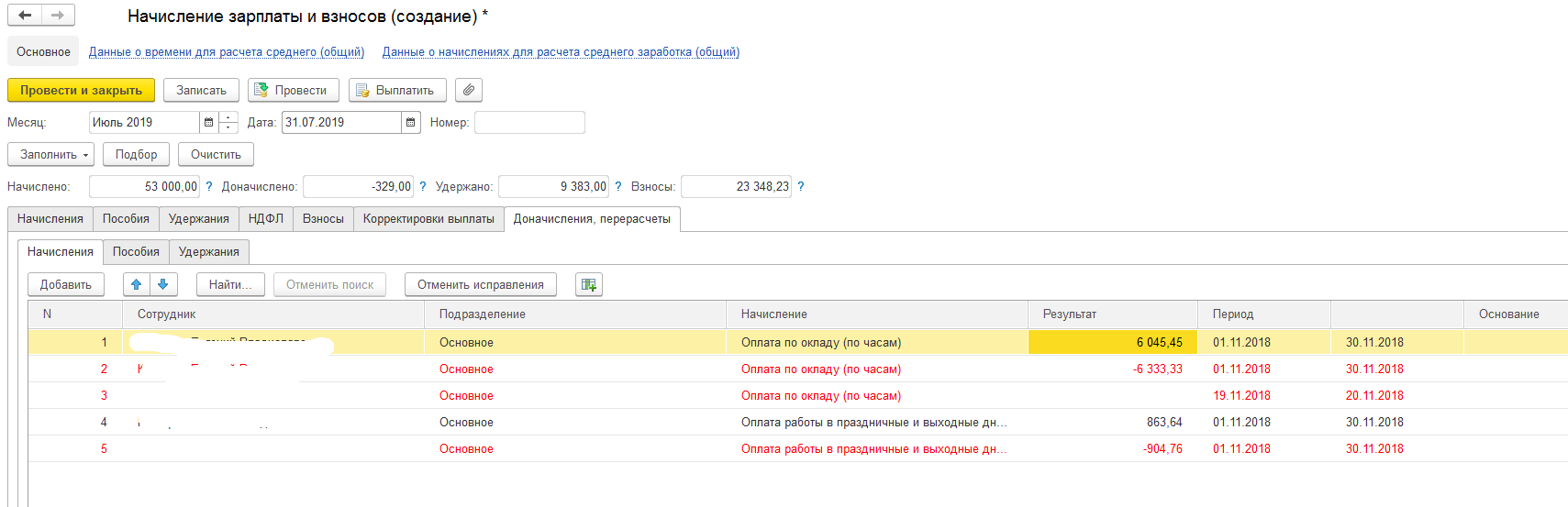Select the inner Удержания sub-tab
Screen dimensions: 1568x507
click(x=208, y=252)
